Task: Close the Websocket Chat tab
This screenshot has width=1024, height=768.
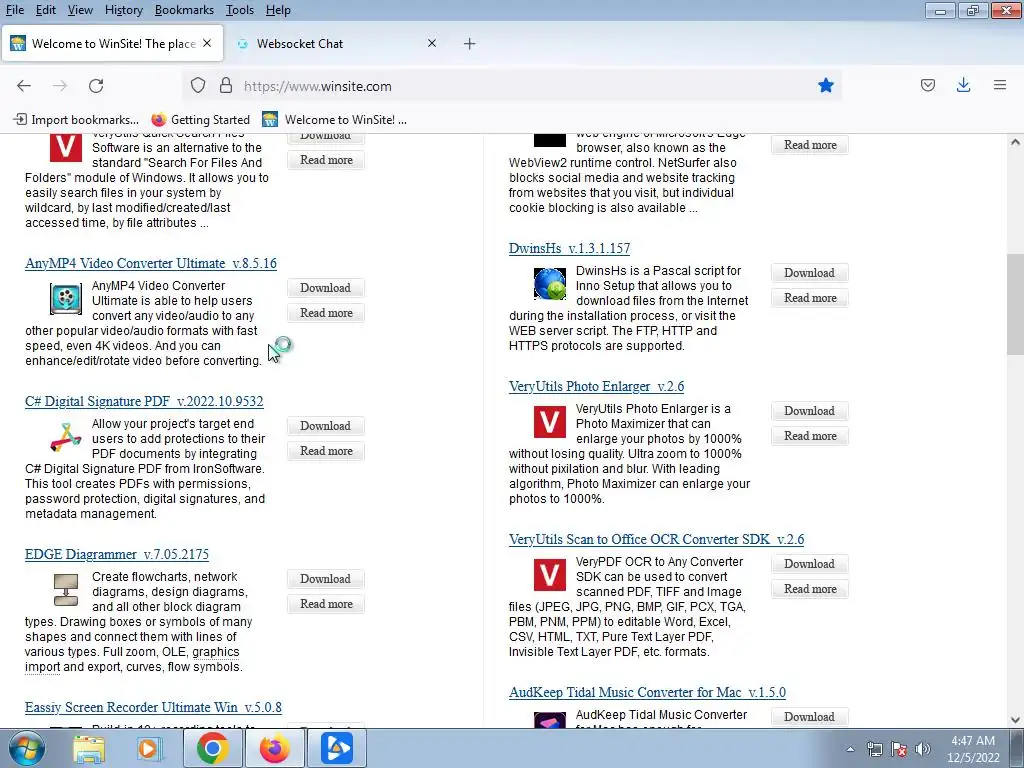Action: tap(432, 43)
